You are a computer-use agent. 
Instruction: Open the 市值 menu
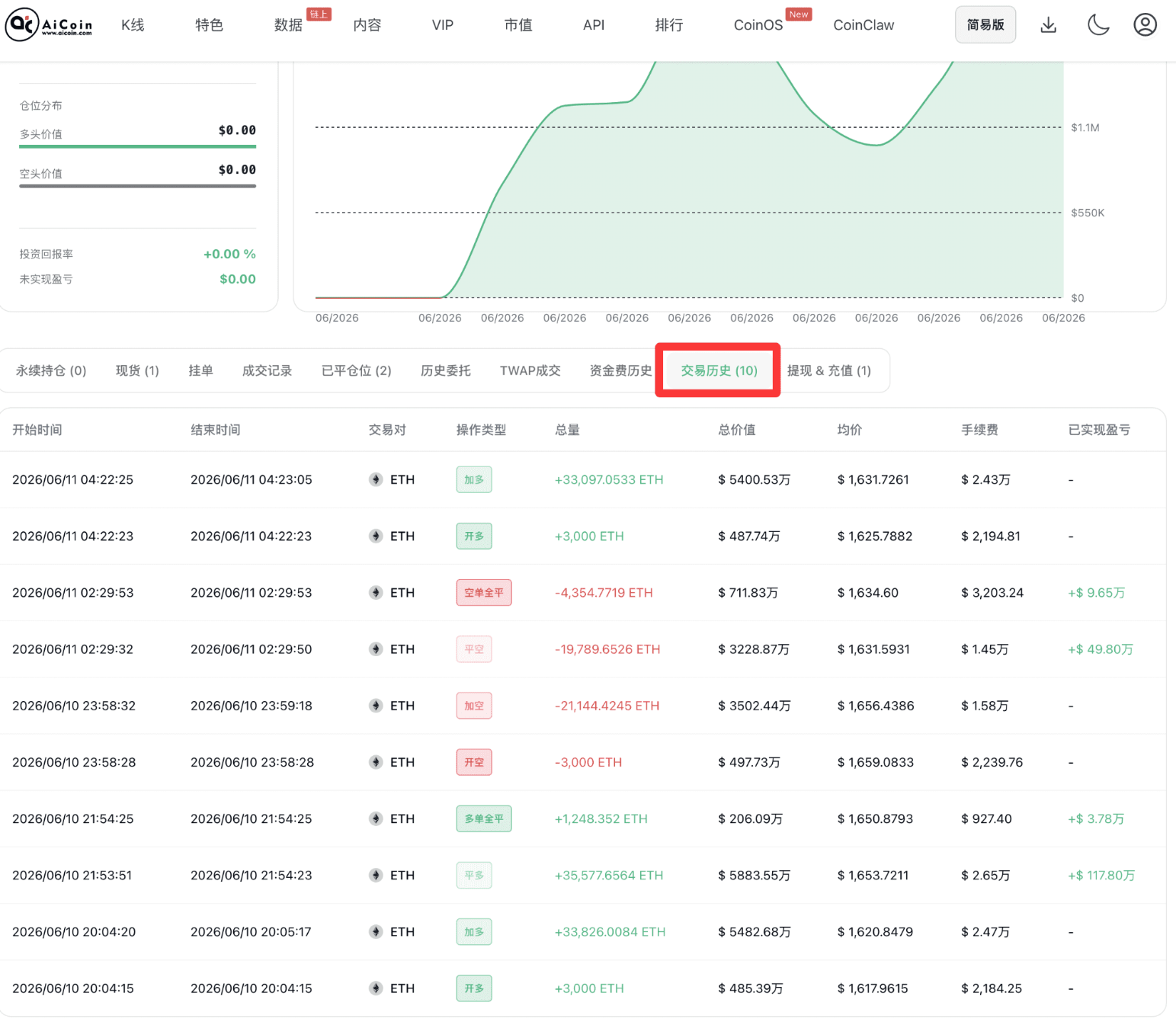point(518,25)
